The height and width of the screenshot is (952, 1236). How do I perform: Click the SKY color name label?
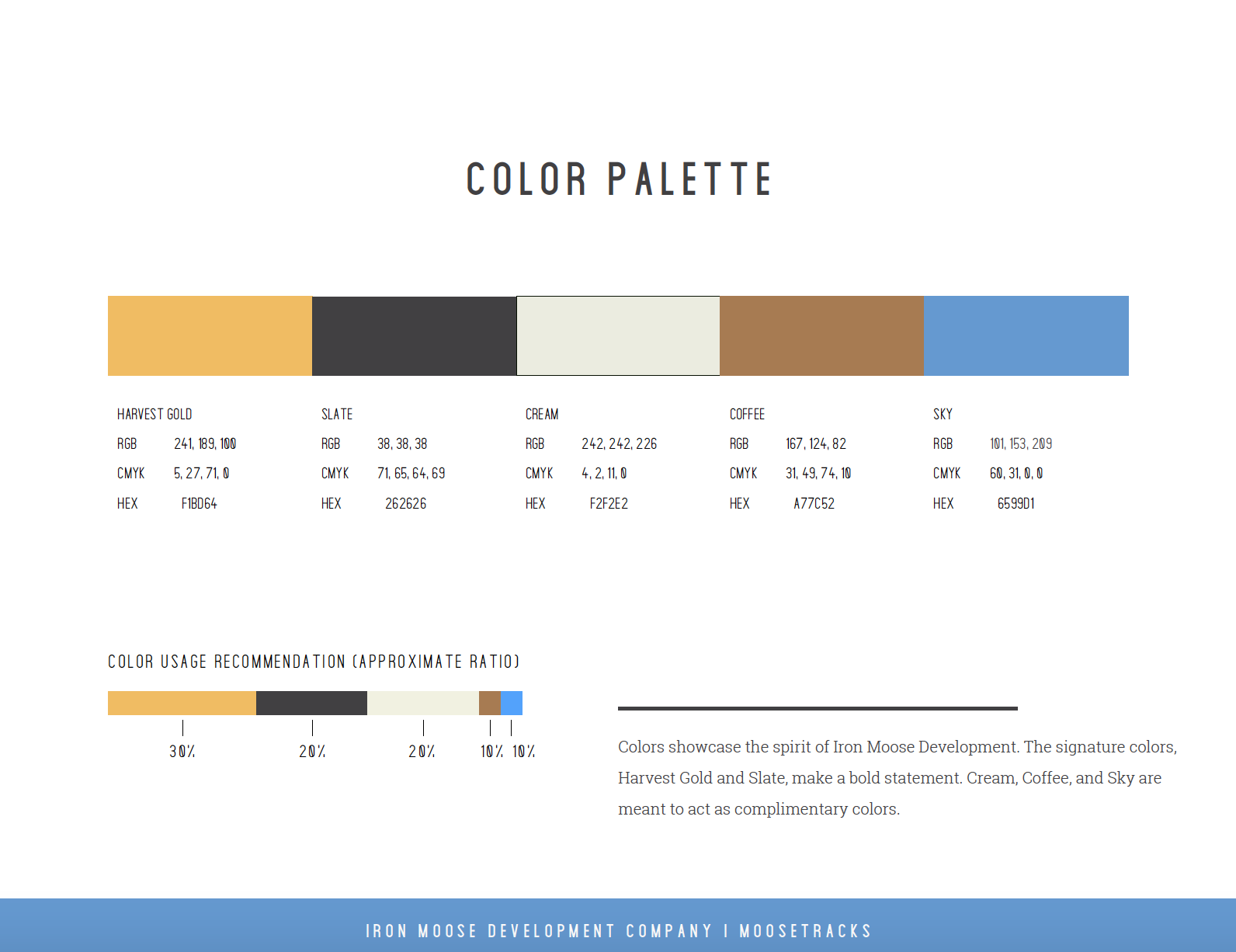click(x=943, y=414)
